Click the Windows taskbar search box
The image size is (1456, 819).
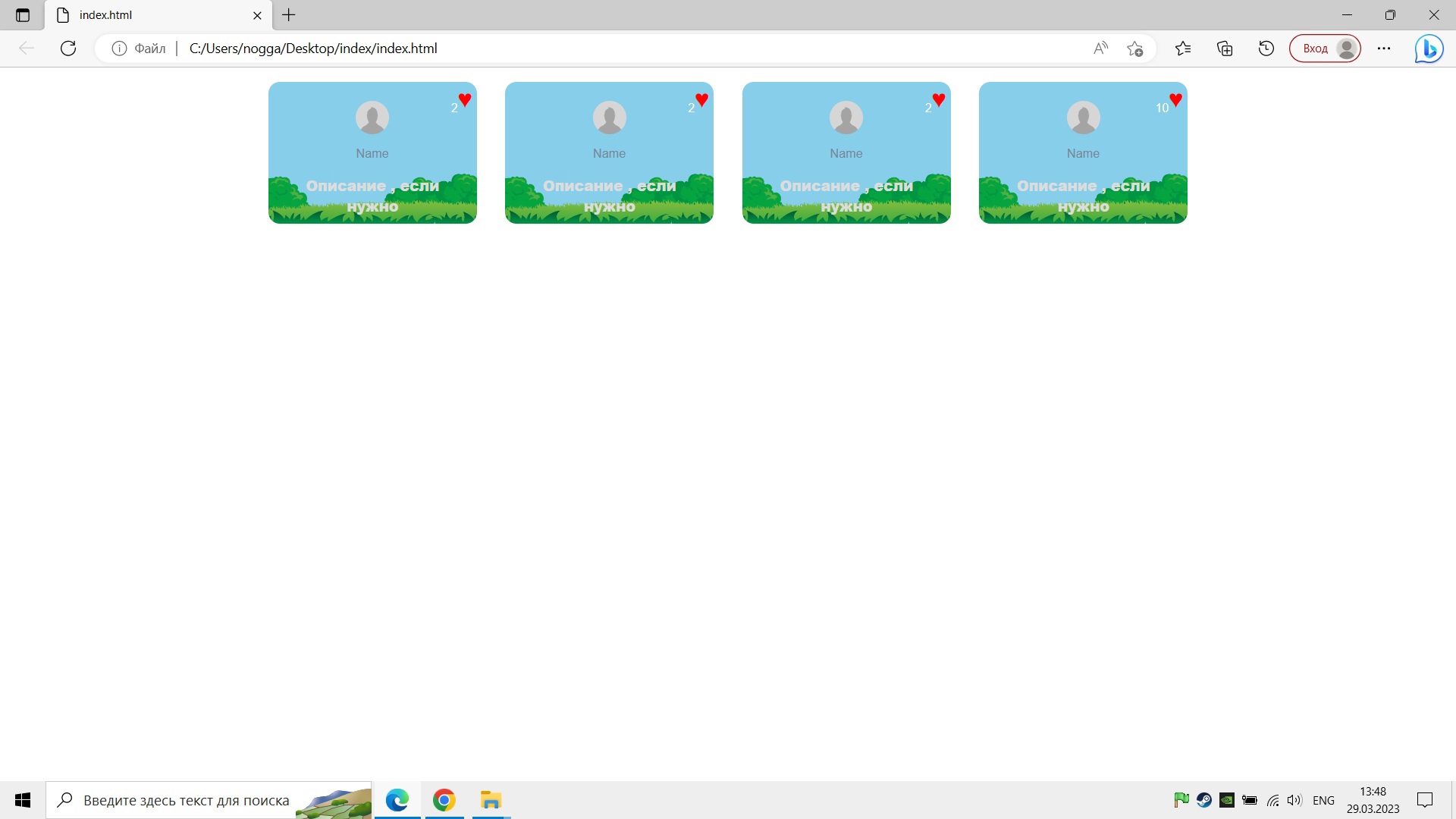(186, 800)
